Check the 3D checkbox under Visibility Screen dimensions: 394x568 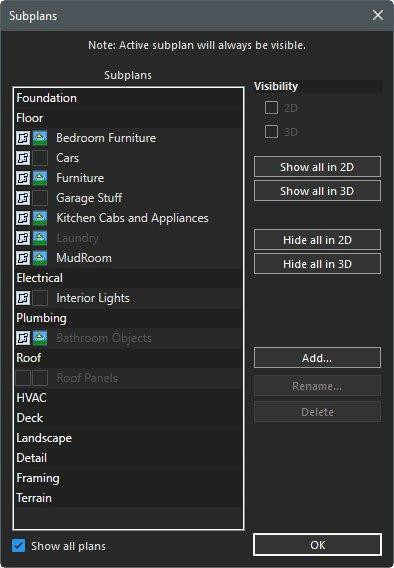click(x=271, y=131)
